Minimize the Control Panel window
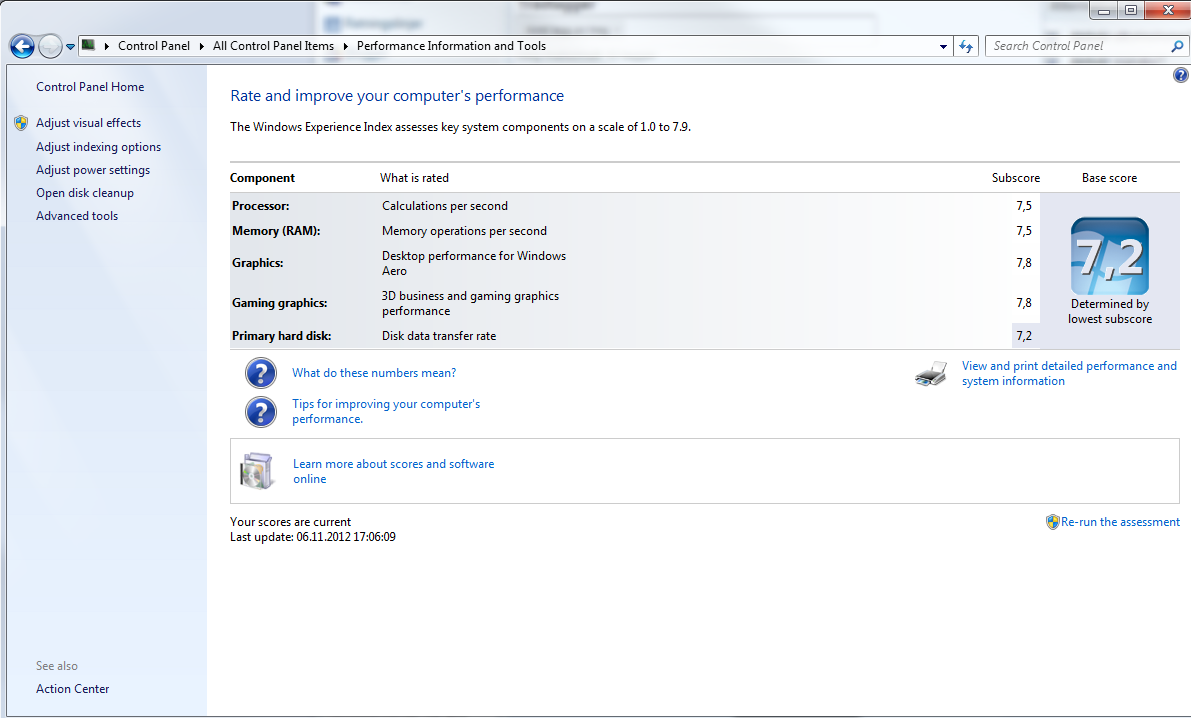Screen dimensions: 1191x719 tap(1104, 10)
